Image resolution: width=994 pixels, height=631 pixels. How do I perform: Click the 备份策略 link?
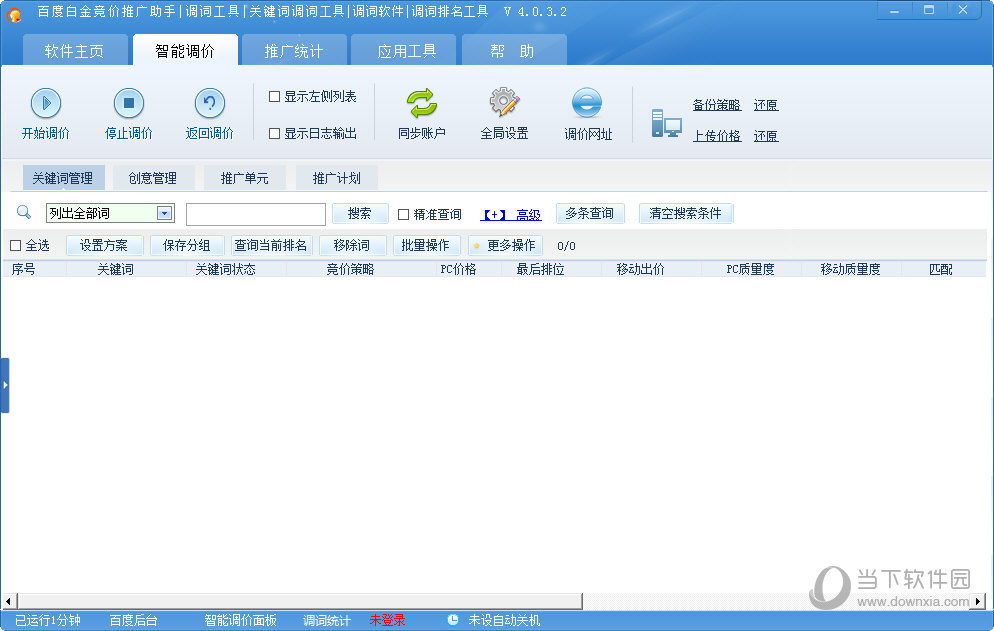click(x=717, y=105)
